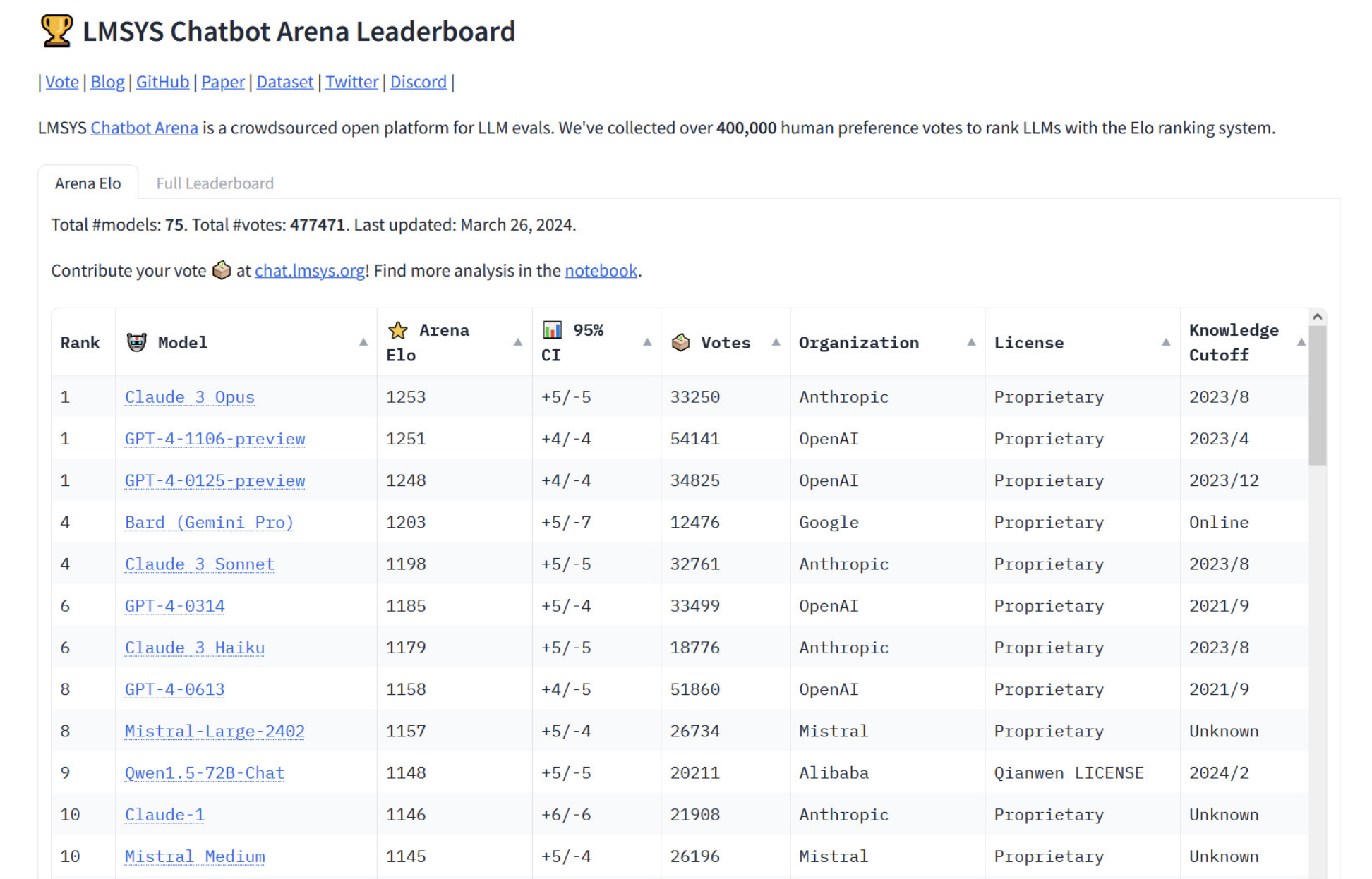Select the Arena Elo tab
Screen dimensions: 1372x879
coord(88,183)
